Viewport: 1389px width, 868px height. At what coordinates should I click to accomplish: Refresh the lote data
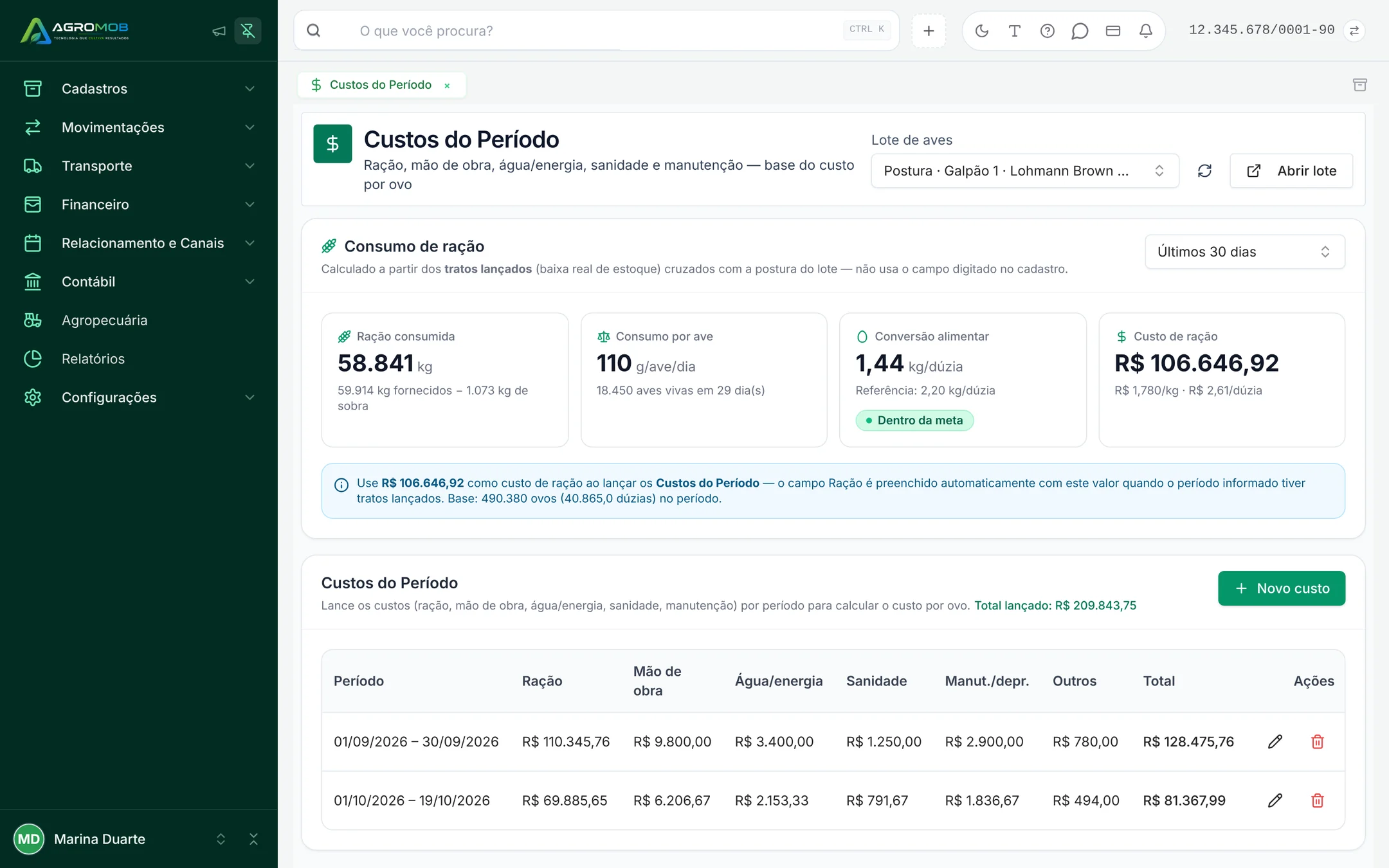point(1204,170)
